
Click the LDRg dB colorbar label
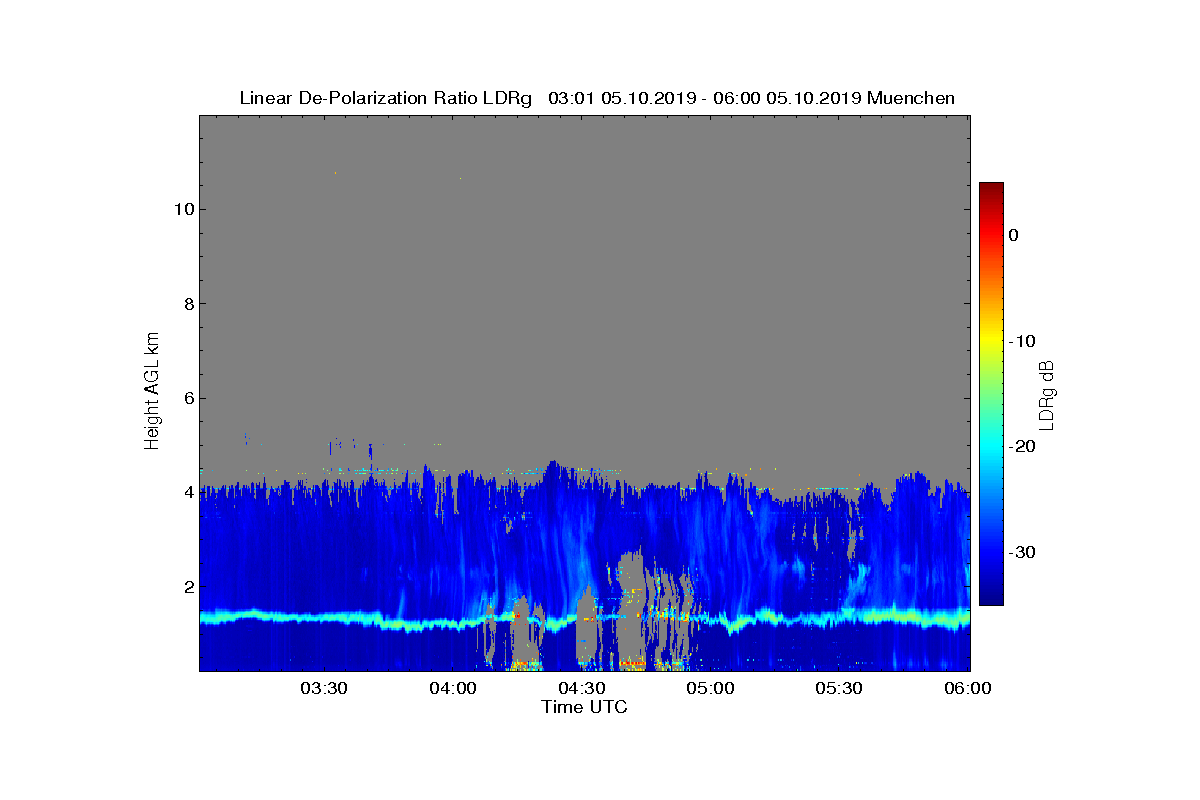point(1047,394)
